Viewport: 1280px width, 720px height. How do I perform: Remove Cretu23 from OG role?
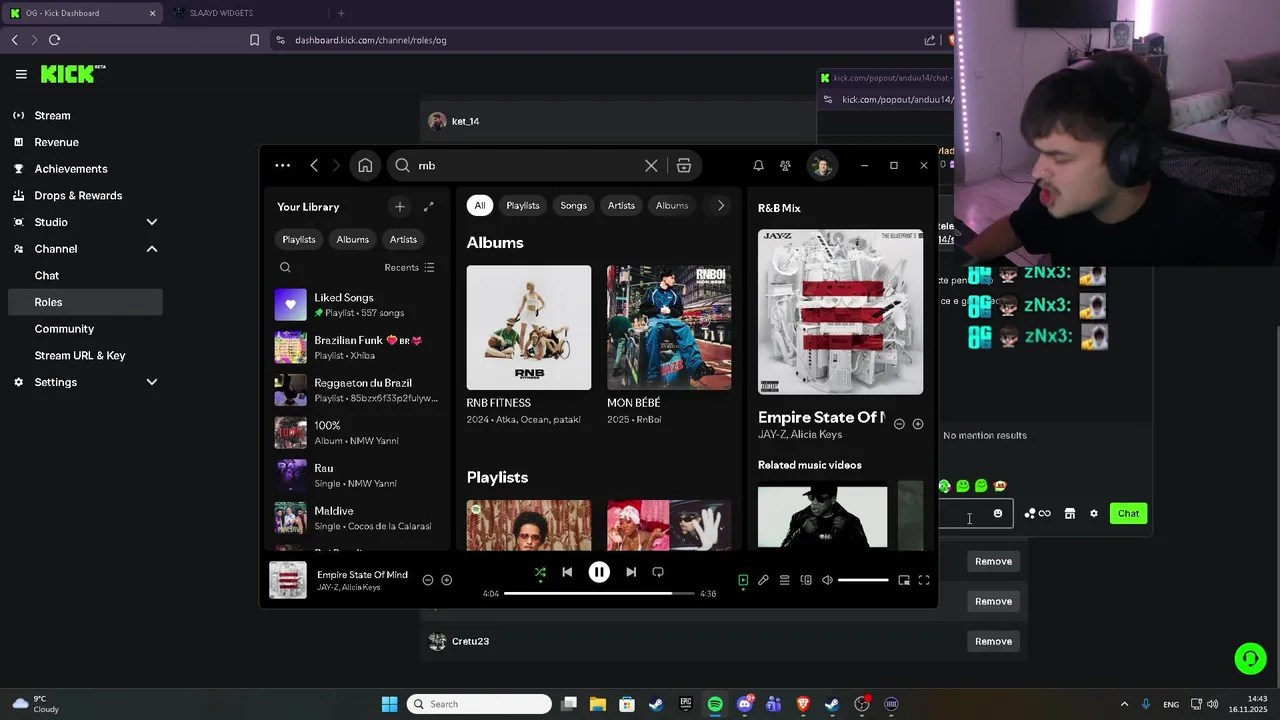pos(993,642)
